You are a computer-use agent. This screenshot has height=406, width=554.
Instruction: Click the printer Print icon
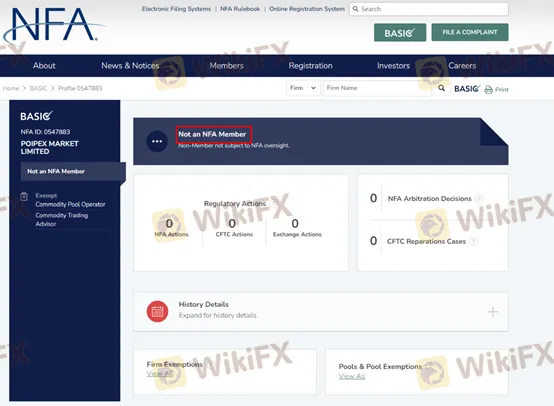pos(488,89)
